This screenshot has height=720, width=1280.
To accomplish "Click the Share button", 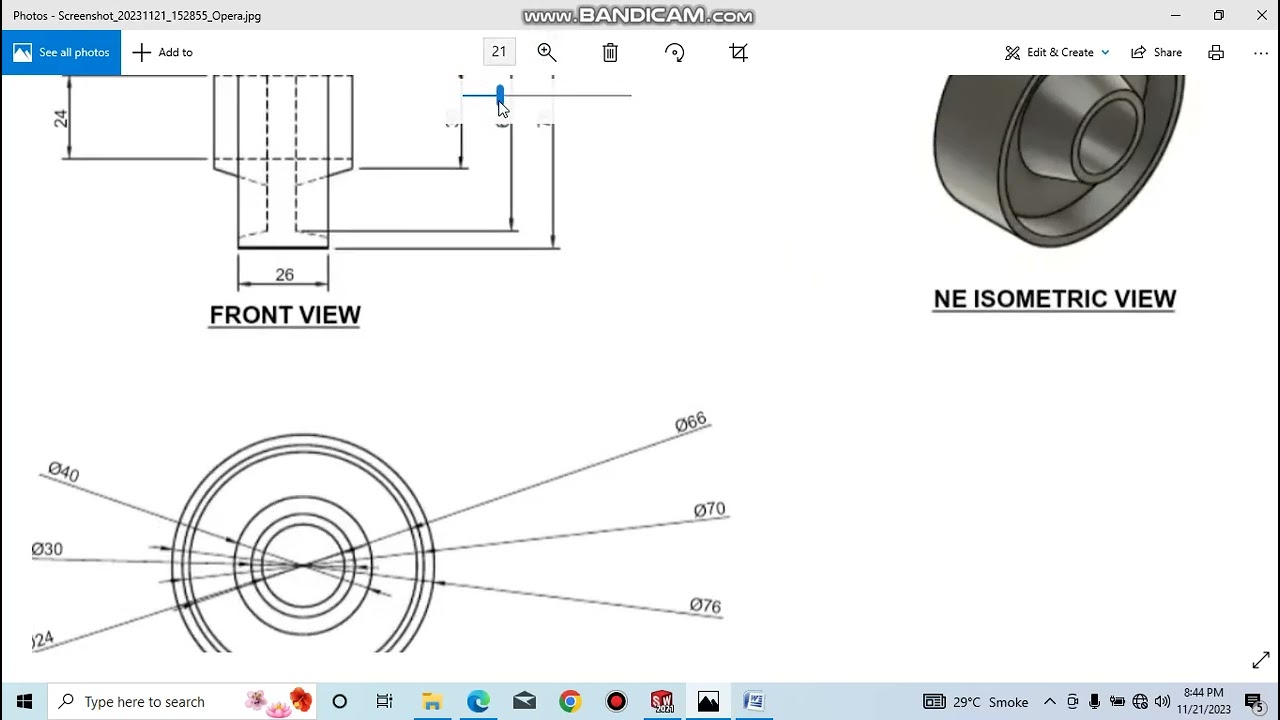I will tap(1156, 52).
